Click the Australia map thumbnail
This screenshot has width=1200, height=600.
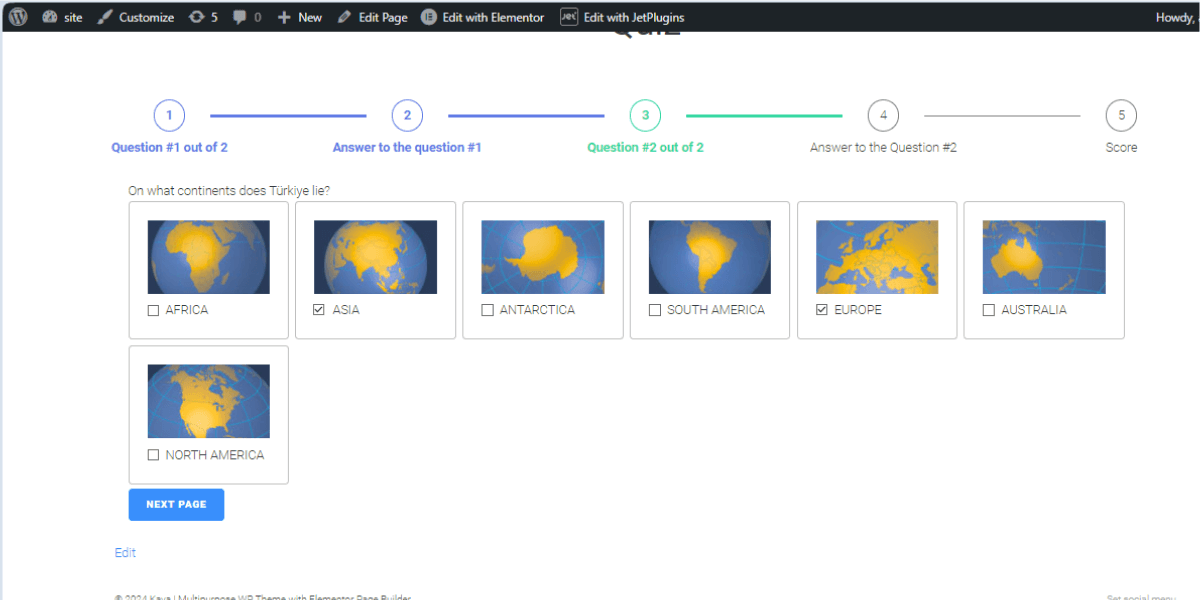coord(1043,257)
